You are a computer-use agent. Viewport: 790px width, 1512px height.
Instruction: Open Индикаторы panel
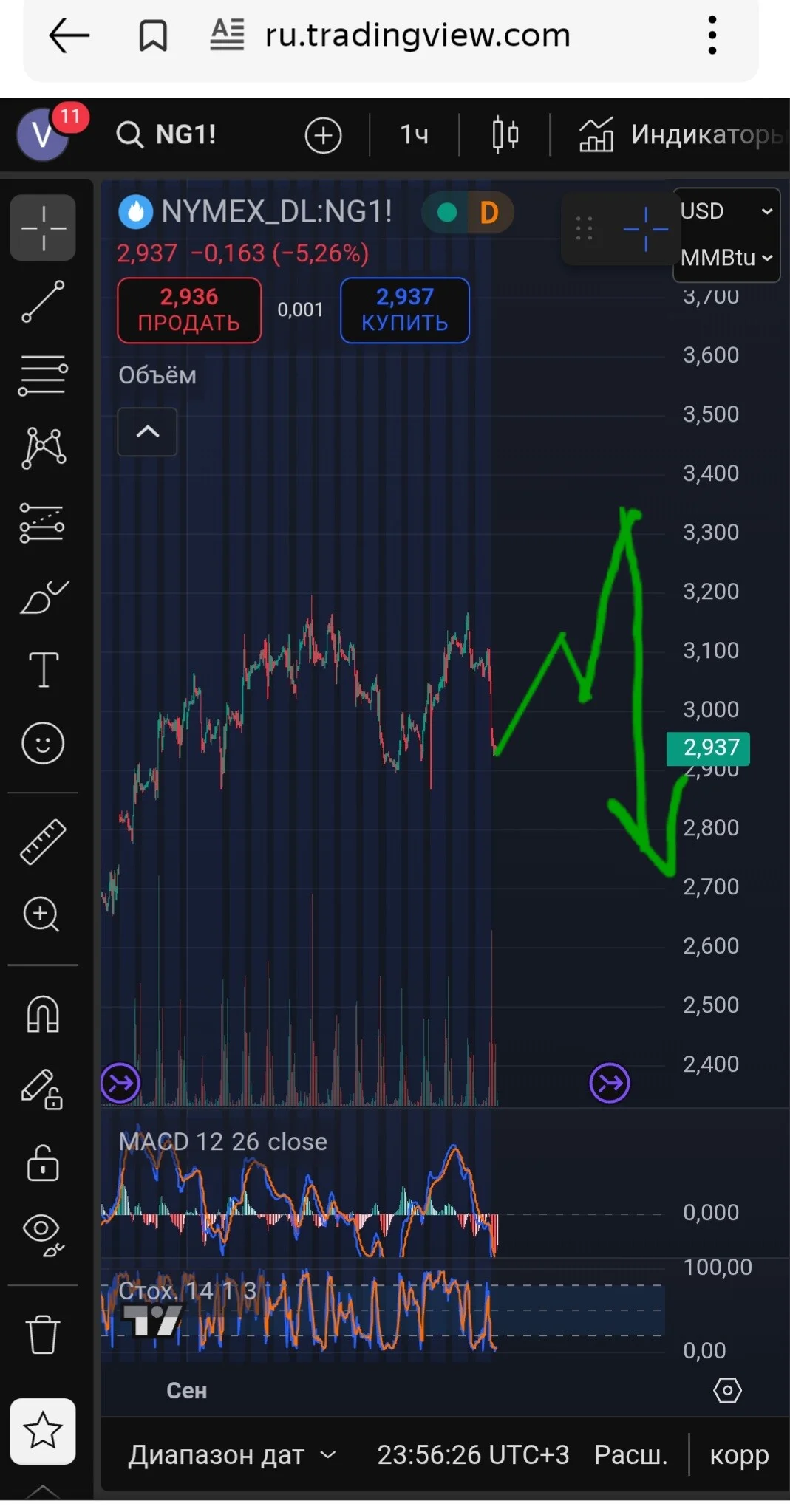(681, 134)
